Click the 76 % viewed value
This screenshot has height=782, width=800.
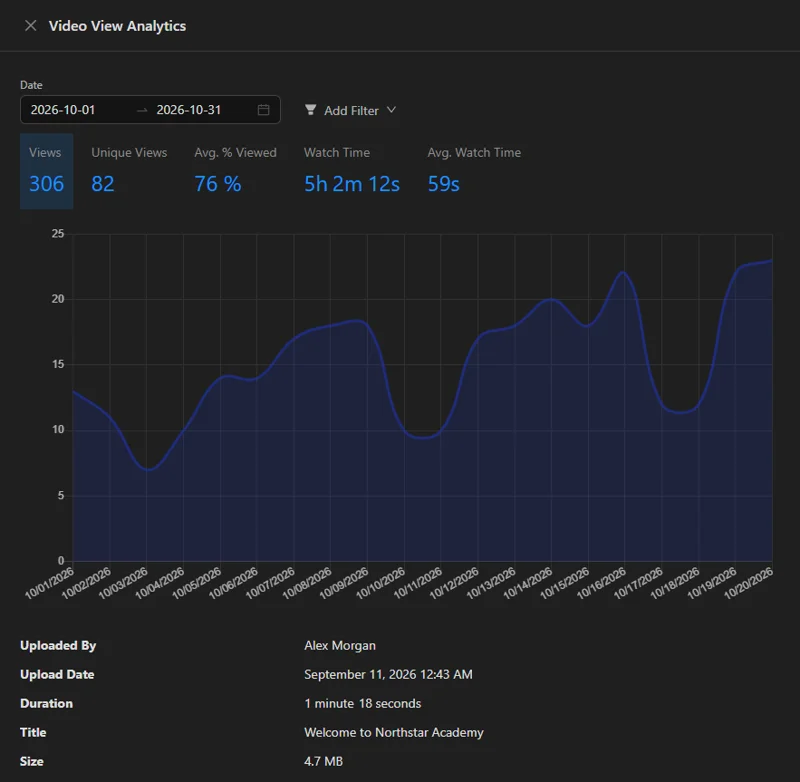tap(218, 184)
